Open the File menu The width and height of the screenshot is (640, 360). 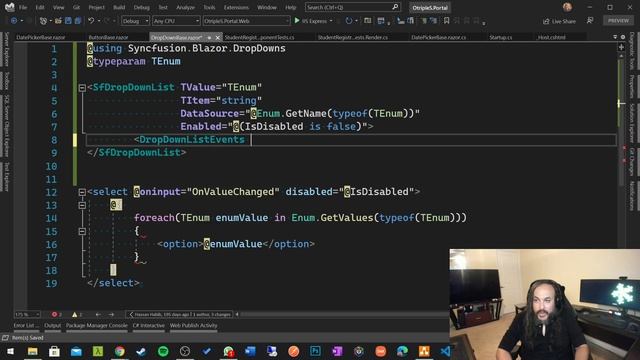pyautogui.click(x=23, y=7)
